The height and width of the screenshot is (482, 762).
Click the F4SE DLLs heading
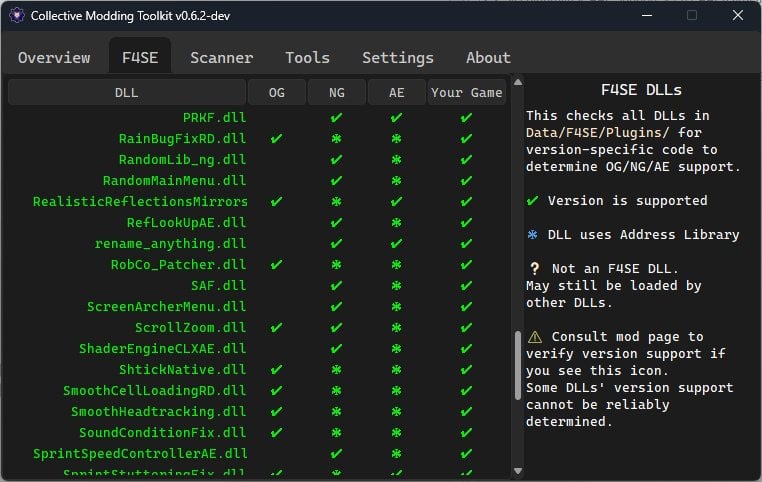pyautogui.click(x=641, y=90)
